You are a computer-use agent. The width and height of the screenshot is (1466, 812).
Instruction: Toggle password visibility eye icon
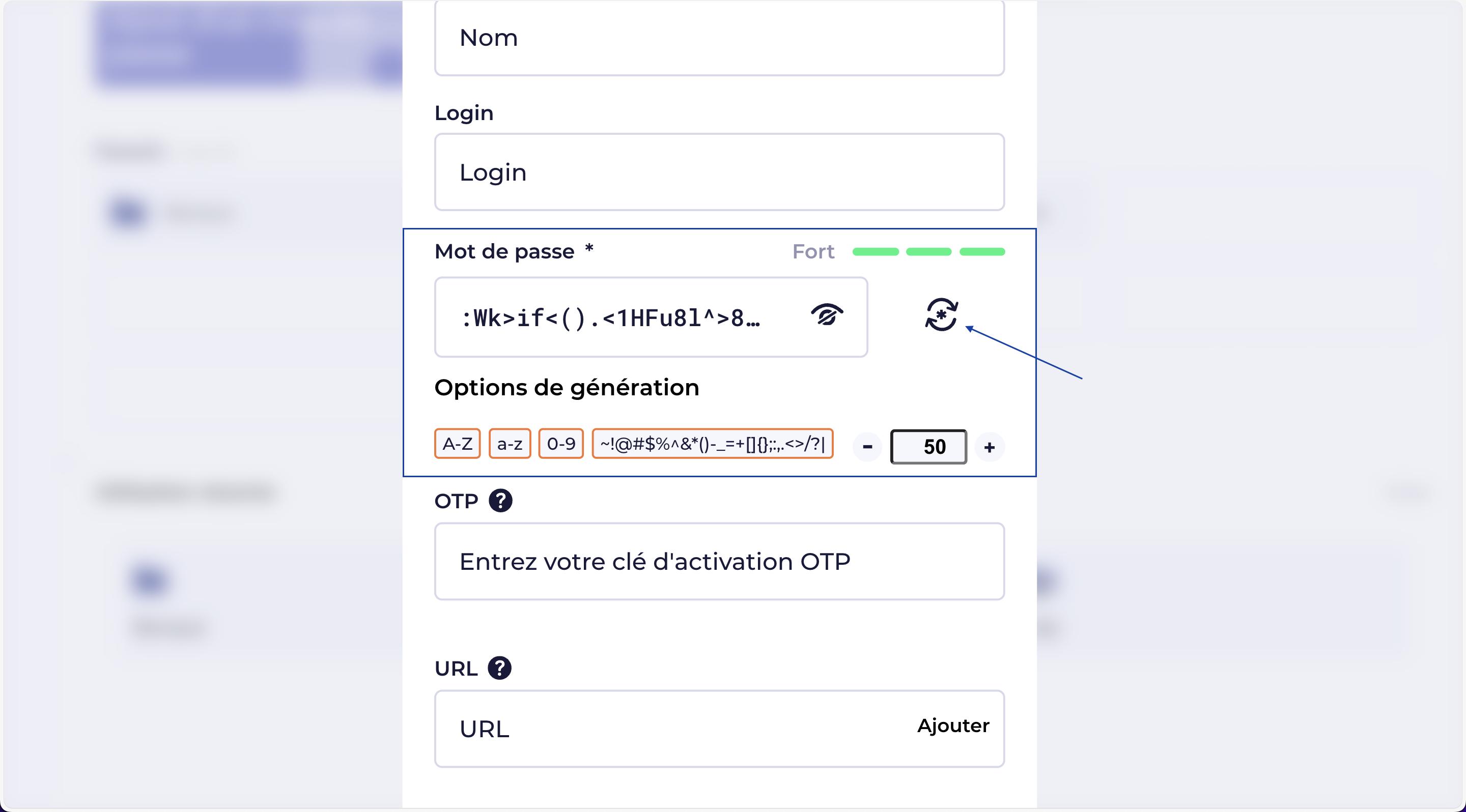click(x=826, y=315)
